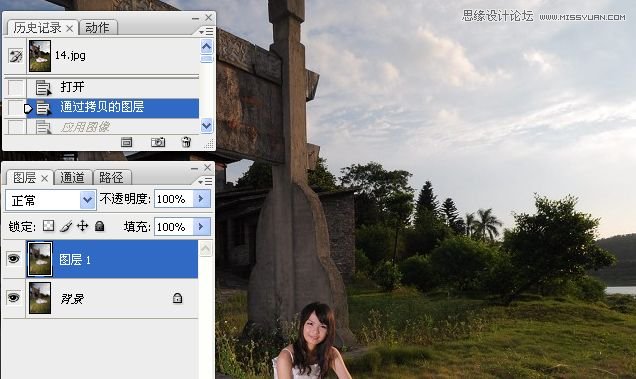
Task: Close the 图层 tab with its x
Action: point(45,179)
